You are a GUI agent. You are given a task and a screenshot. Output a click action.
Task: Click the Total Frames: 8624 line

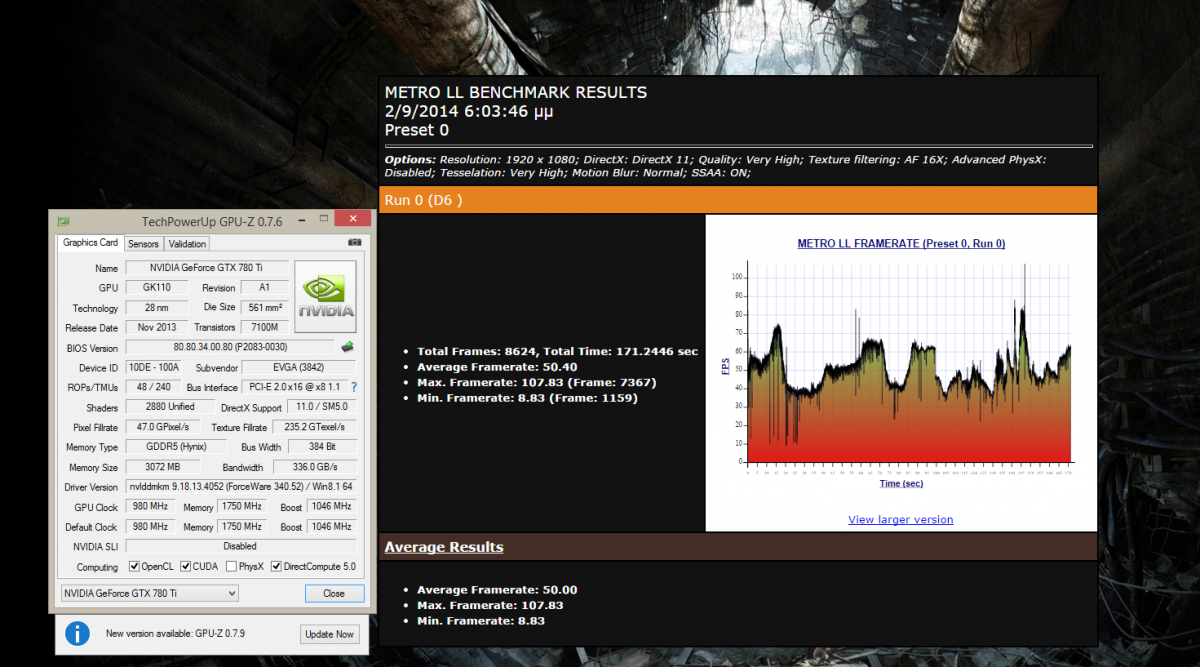click(x=557, y=352)
